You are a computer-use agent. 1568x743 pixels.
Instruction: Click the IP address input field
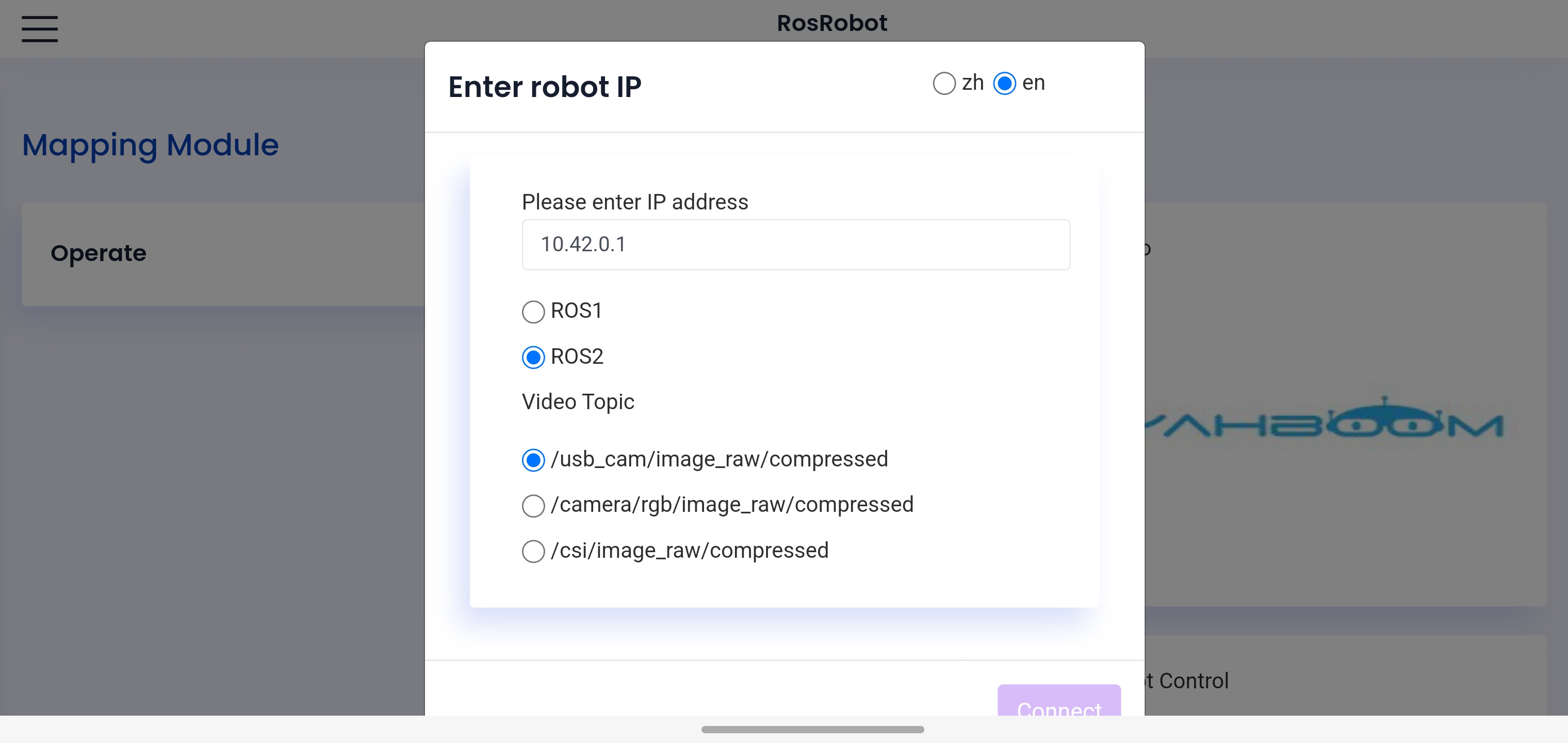(x=796, y=245)
